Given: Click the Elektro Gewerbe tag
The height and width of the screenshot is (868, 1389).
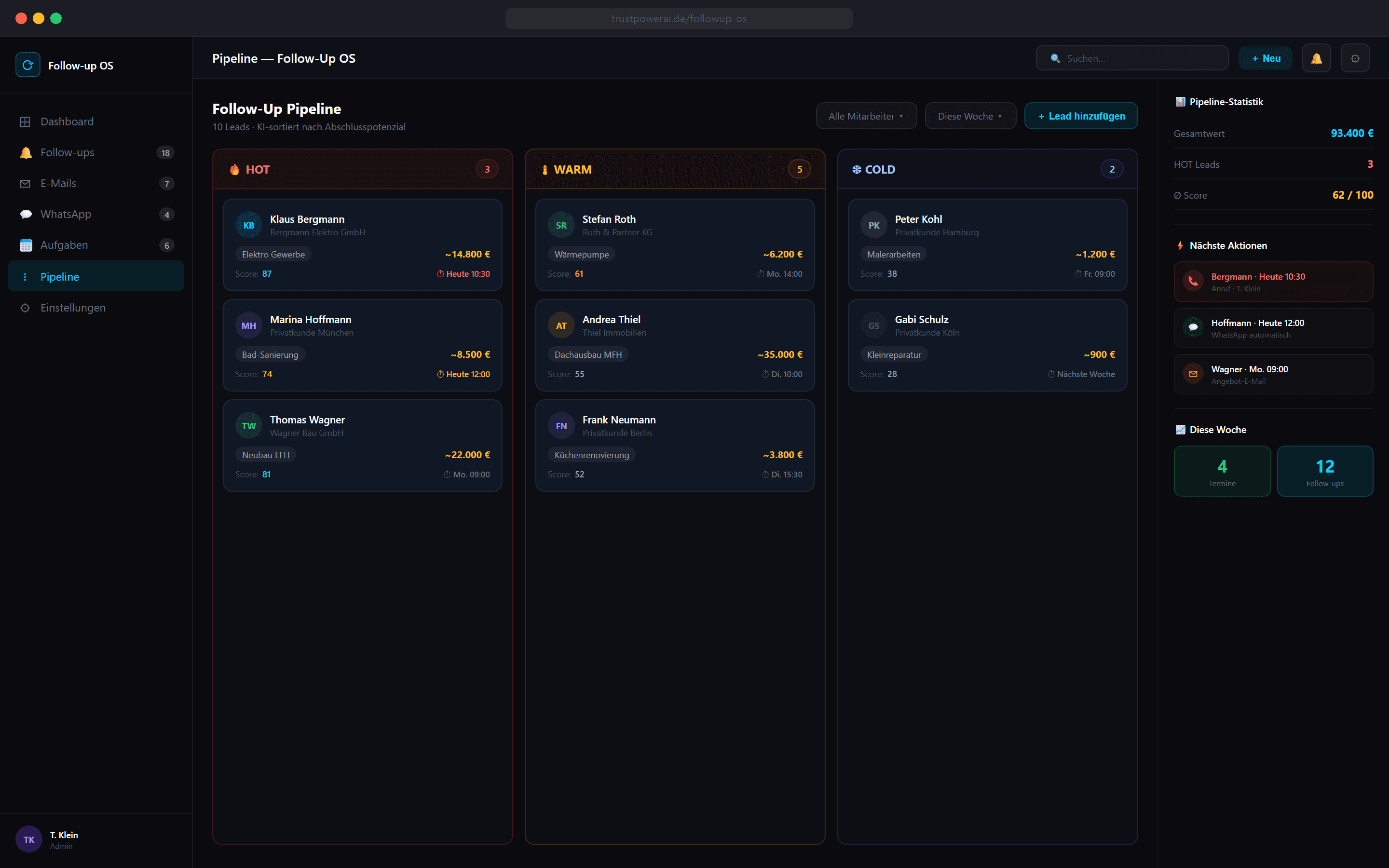Looking at the screenshot, I should point(273,254).
